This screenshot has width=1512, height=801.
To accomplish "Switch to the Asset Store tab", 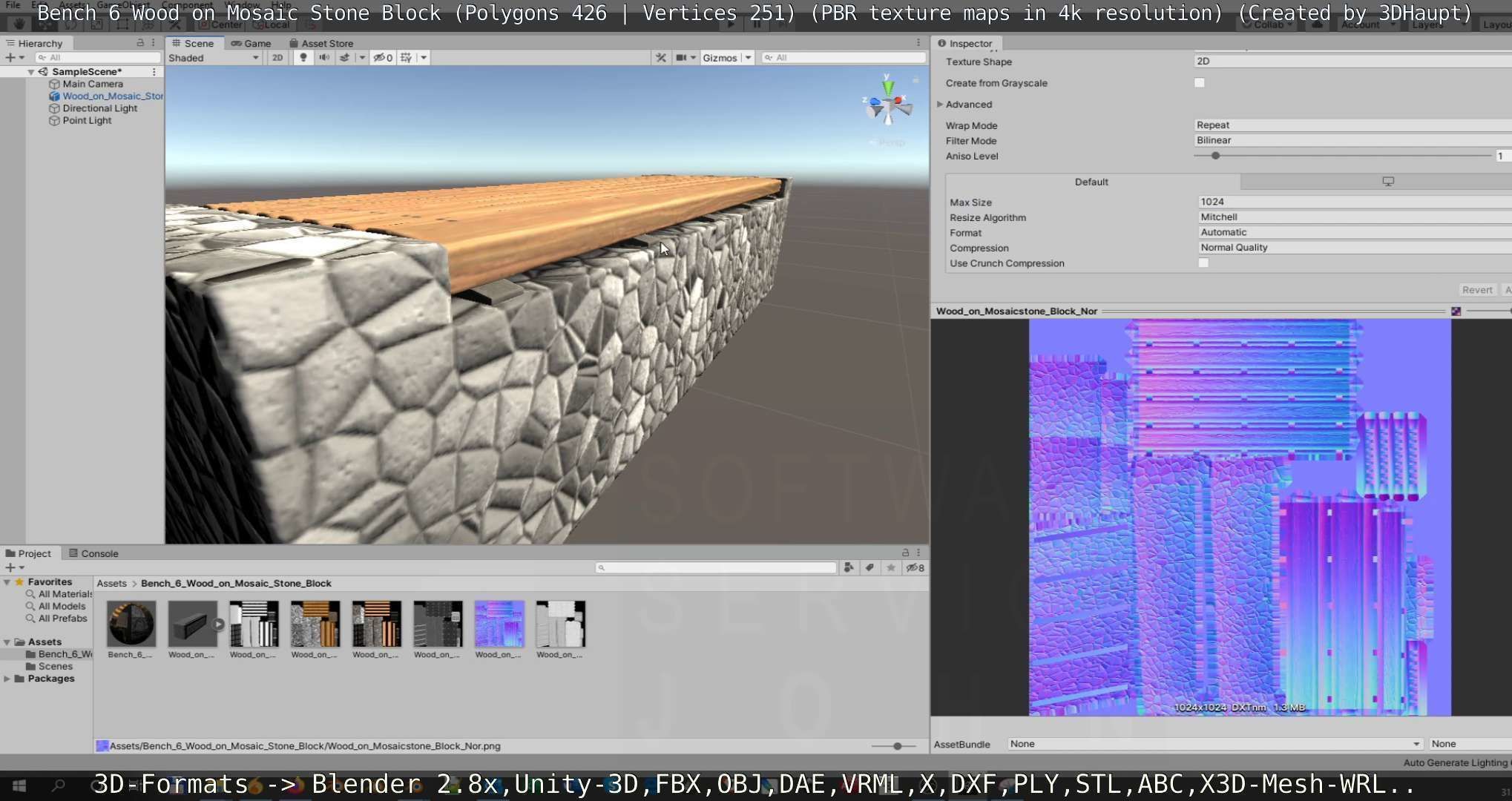I will click(x=321, y=43).
